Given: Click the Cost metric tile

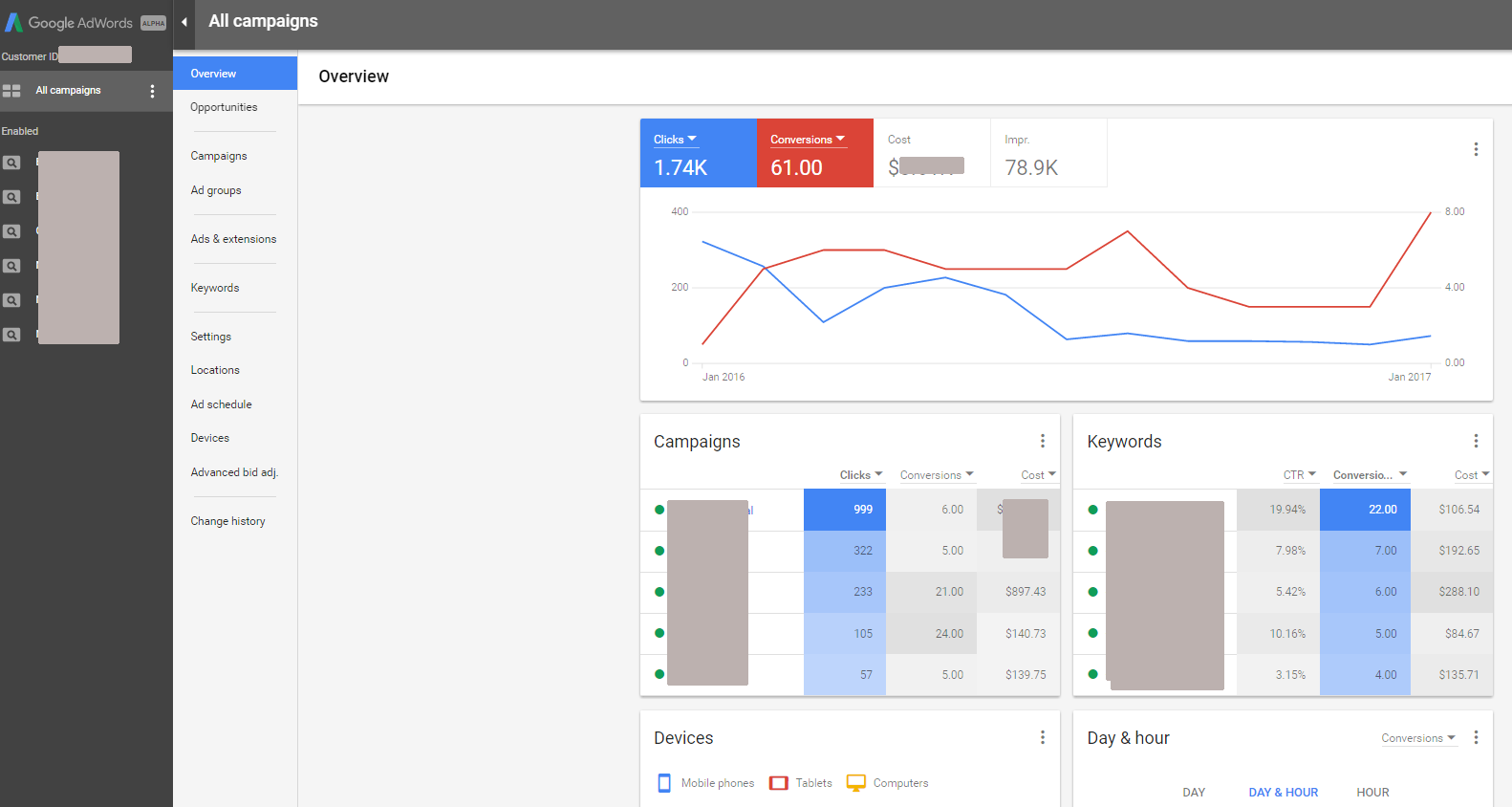Looking at the screenshot, I should point(932,153).
